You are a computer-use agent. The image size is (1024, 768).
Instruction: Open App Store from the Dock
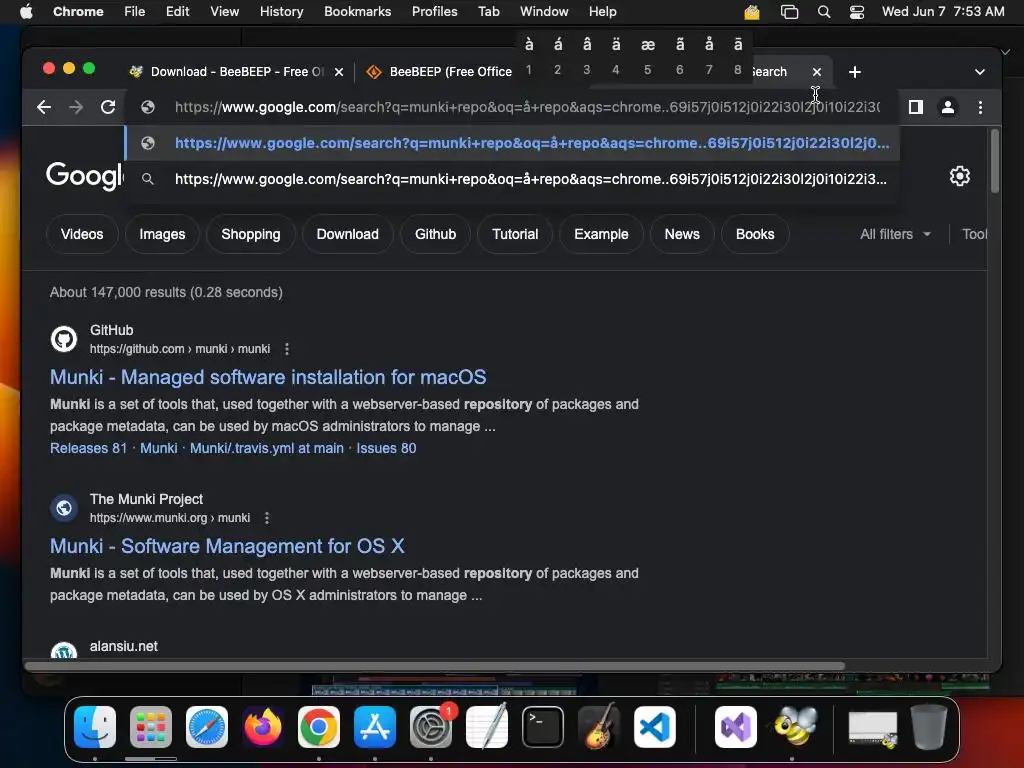375,726
